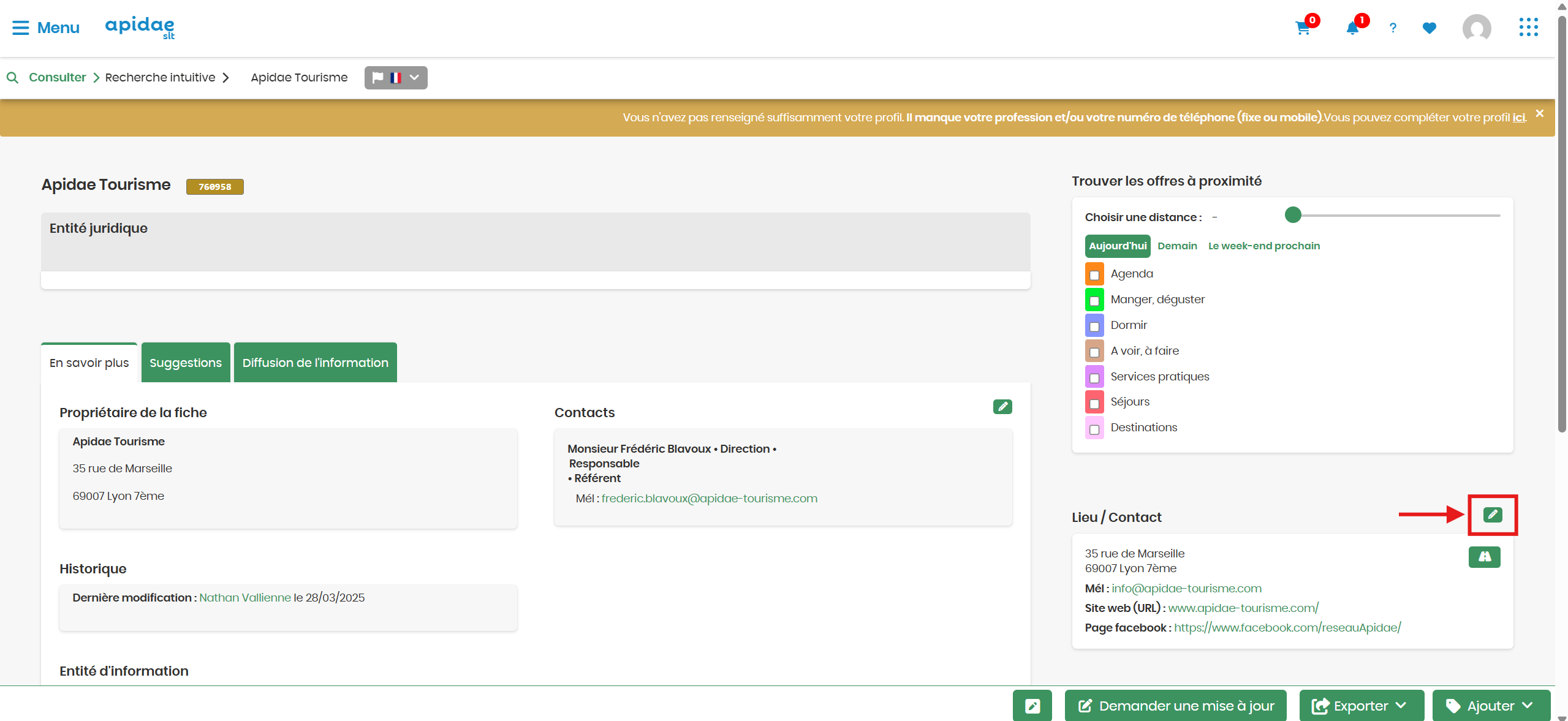Click Demander une mise à jour

click(1175, 706)
